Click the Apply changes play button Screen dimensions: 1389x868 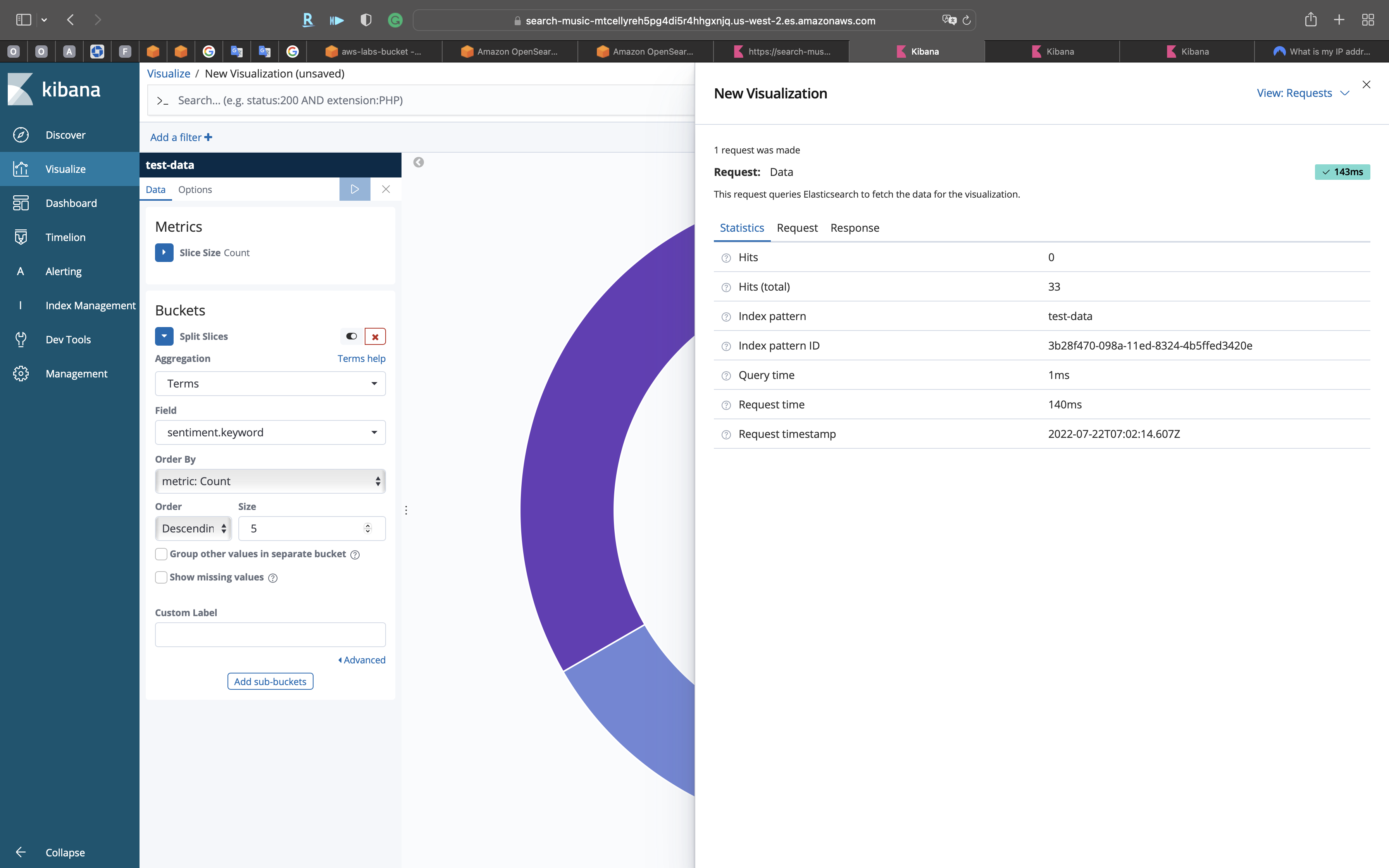[x=355, y=189]
